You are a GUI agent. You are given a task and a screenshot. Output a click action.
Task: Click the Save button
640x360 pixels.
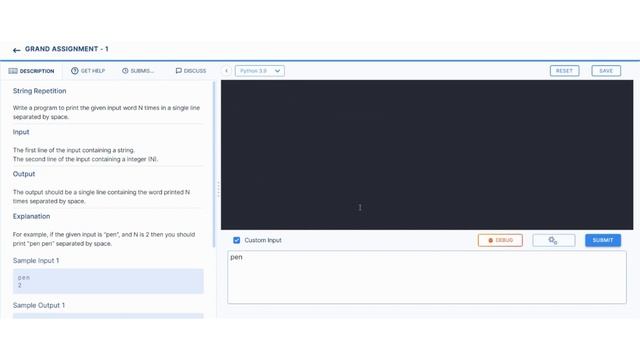pyautogui.click(x=606, y=71)
